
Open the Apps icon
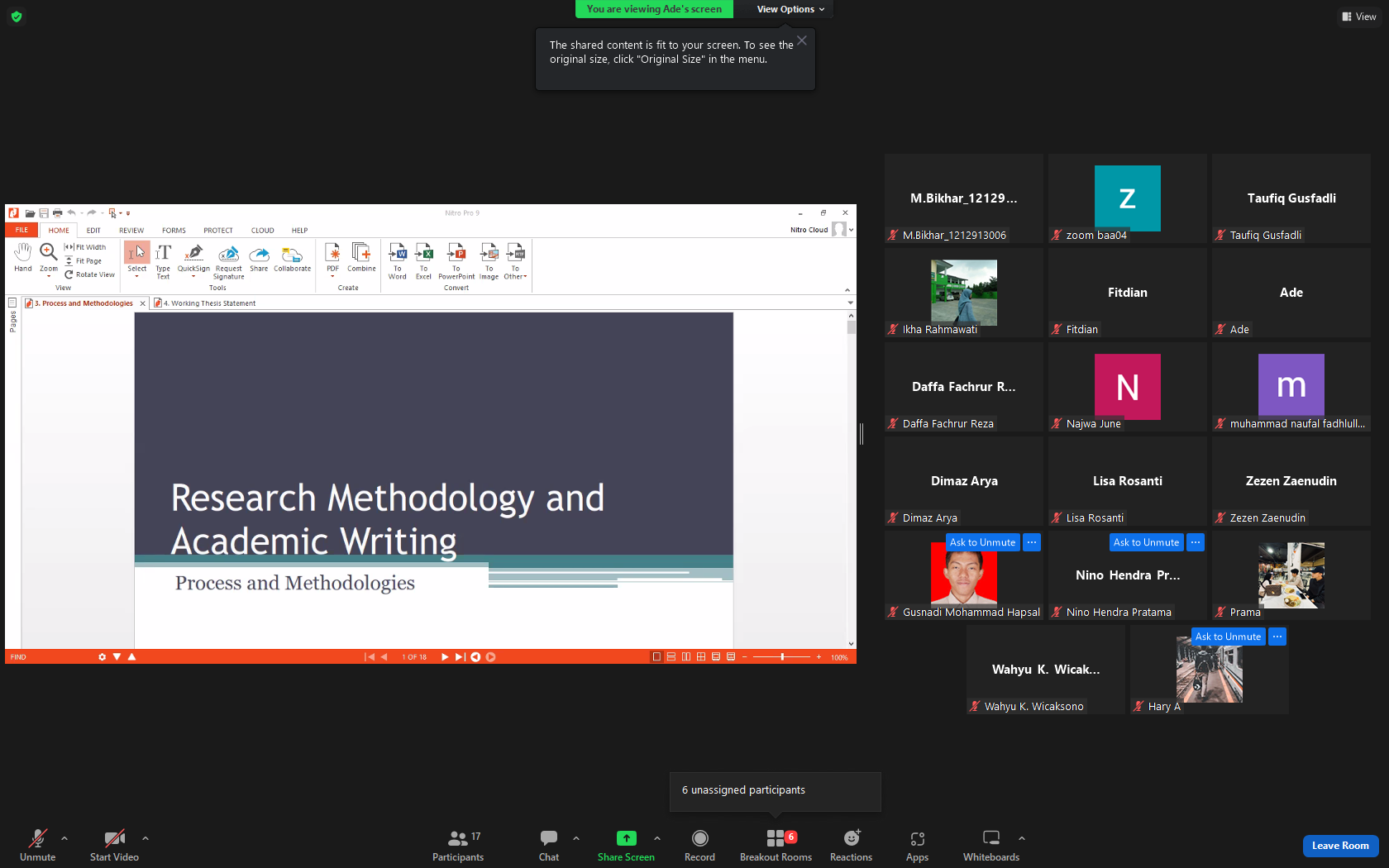[917, 846]
